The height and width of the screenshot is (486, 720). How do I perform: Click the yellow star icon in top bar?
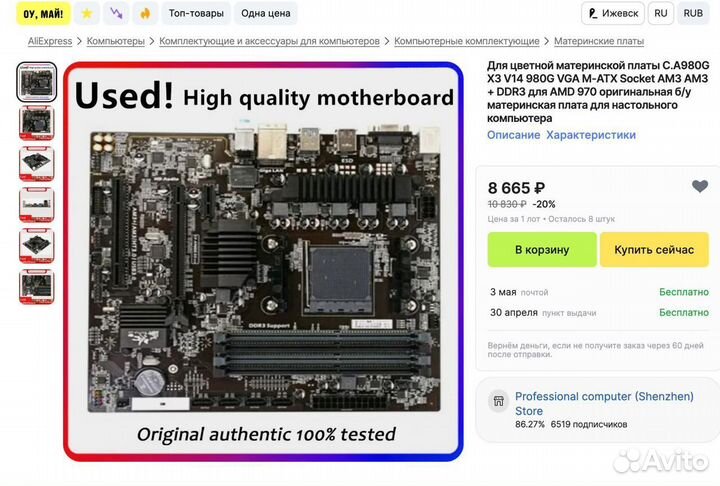87,13
